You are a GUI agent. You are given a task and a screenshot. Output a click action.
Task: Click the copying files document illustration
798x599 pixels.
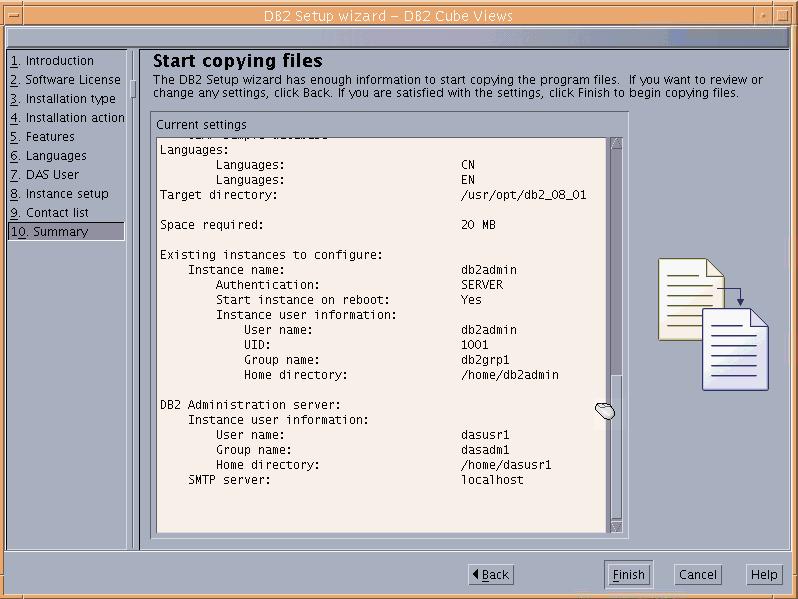[x=713, y=324]
